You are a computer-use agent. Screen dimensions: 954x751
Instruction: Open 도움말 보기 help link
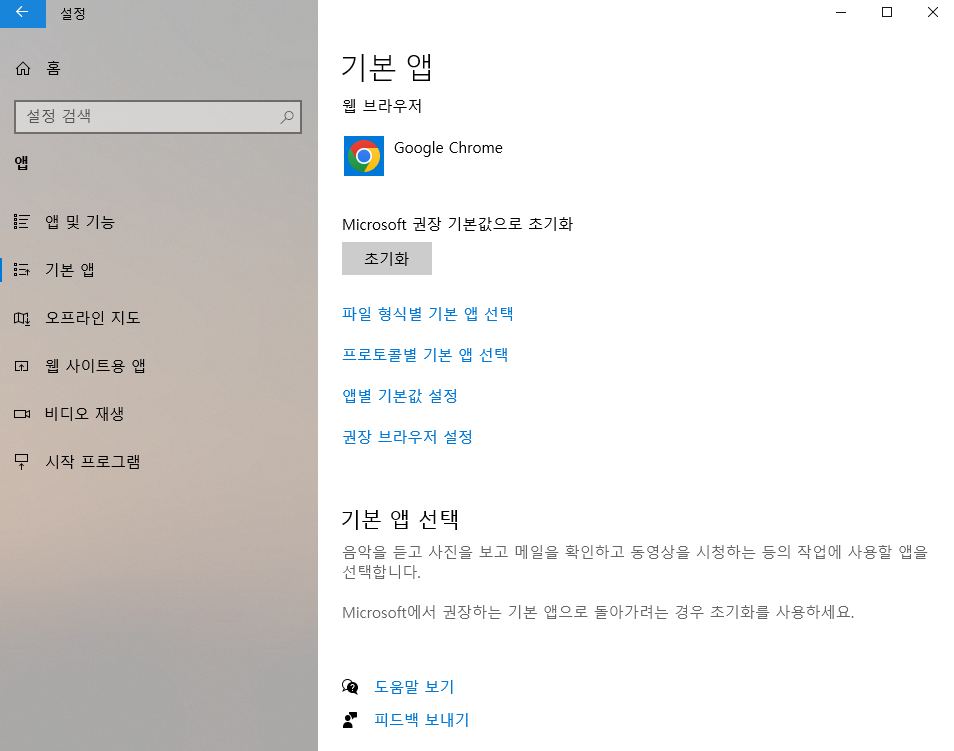click(414, 686)
